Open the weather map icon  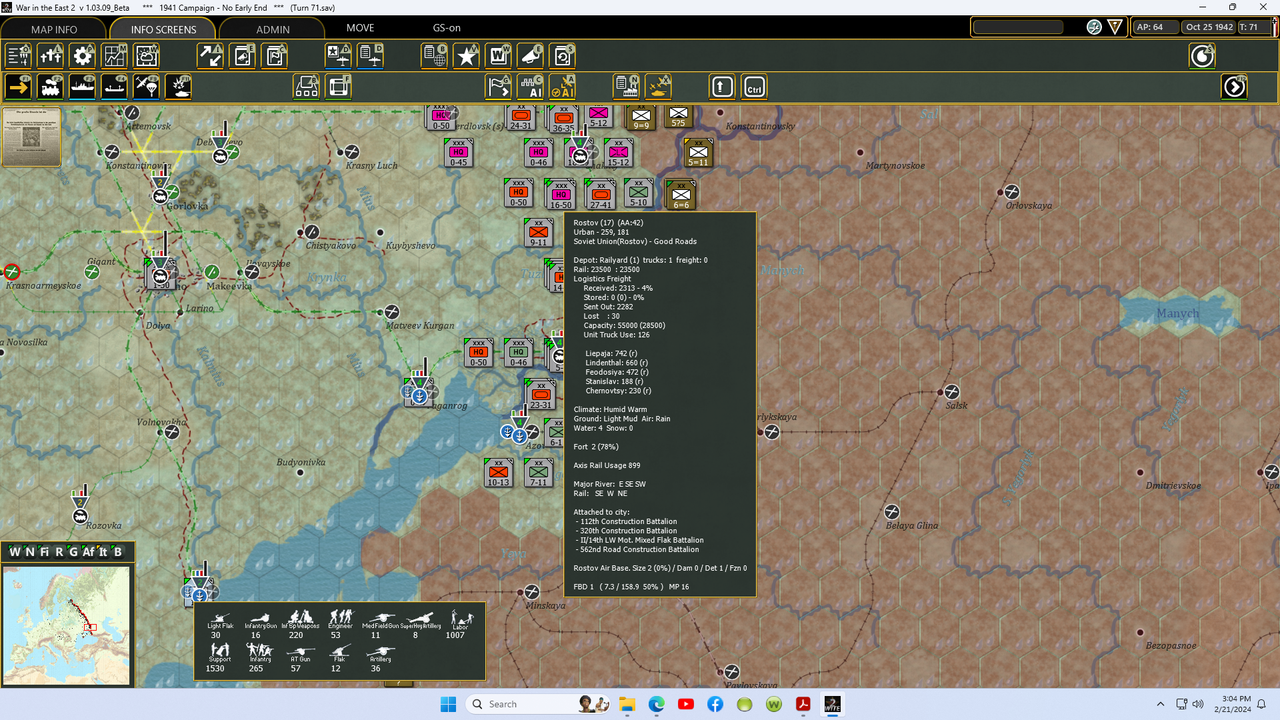[x=147, y=56]
